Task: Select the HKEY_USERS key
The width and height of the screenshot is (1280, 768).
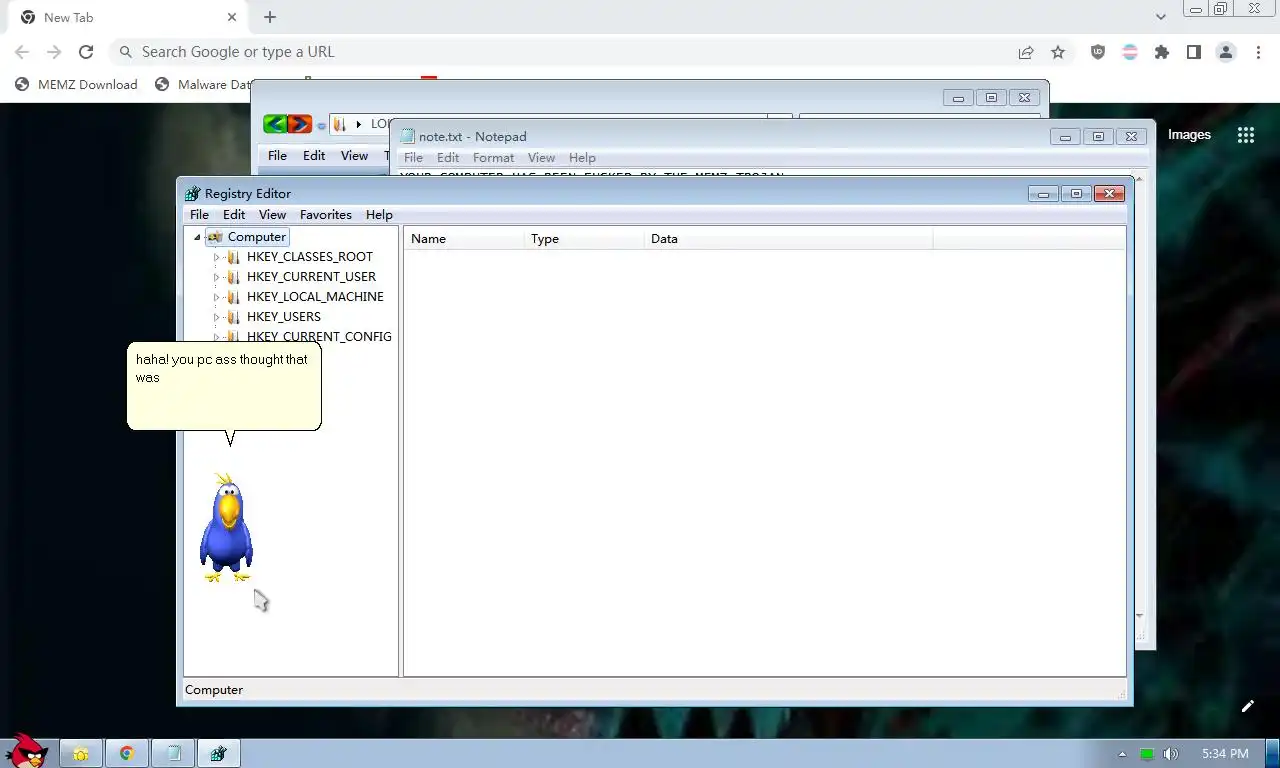Action: point(283,317)
